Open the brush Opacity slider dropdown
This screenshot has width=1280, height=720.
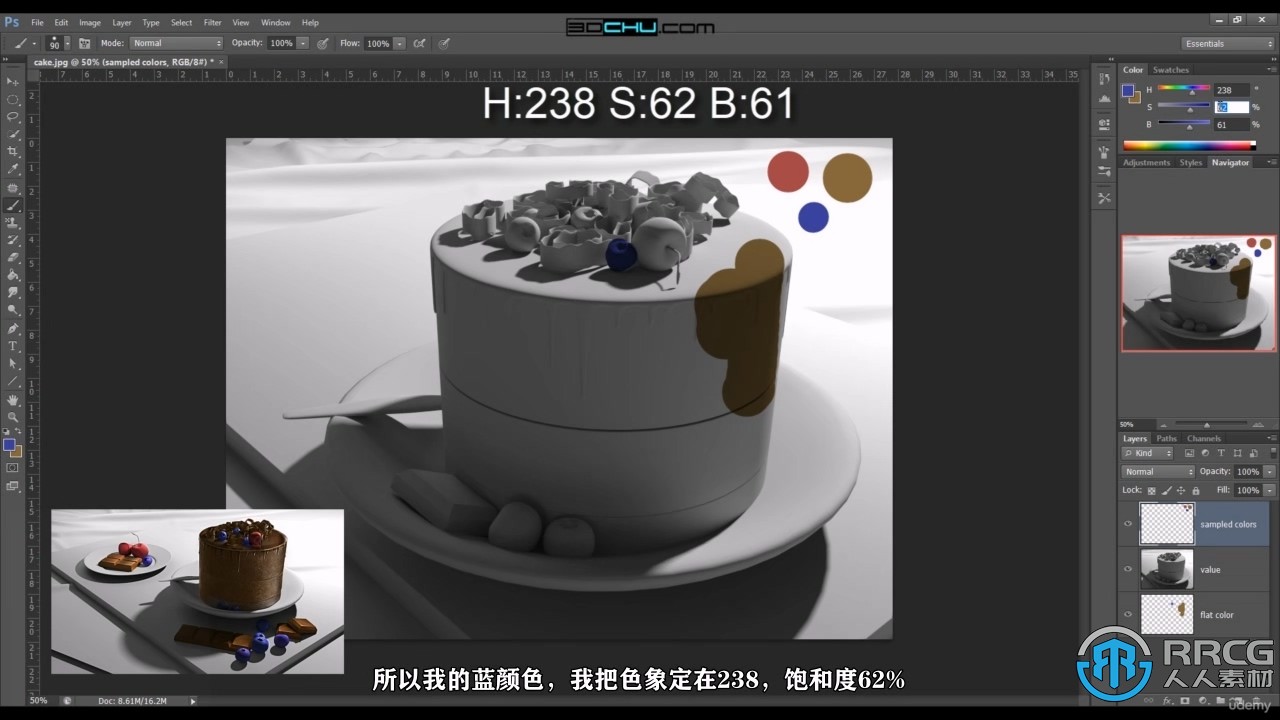(x=303, y=43)
